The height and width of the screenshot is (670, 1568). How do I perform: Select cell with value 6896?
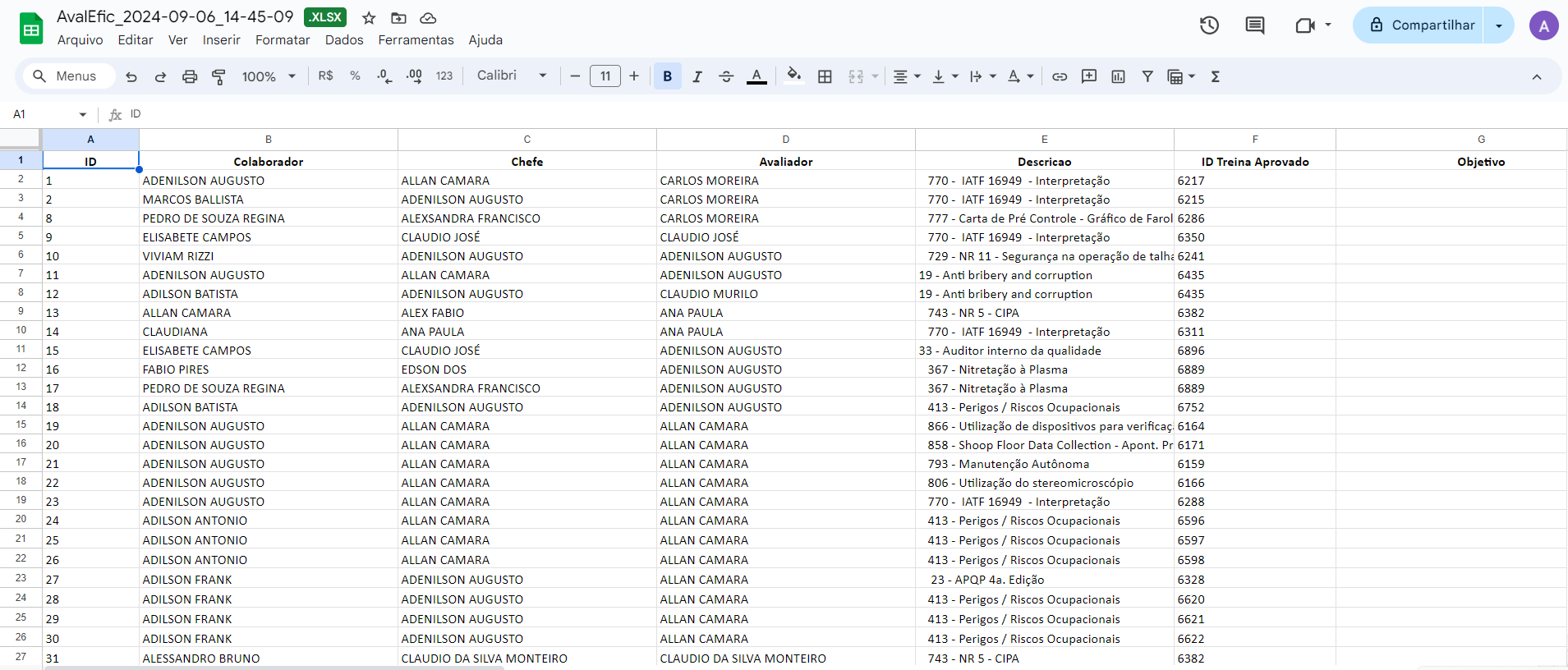coord(1255,350)
